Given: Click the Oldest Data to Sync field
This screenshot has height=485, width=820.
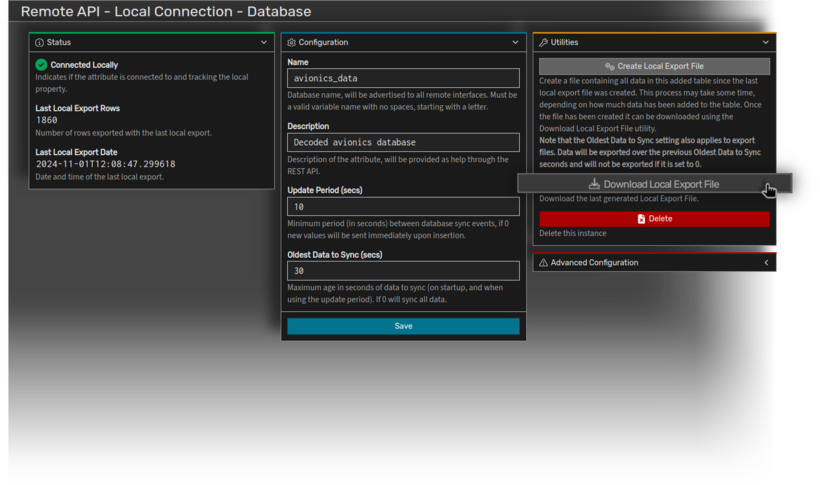Looking at the screenshot, I should 403,270.
